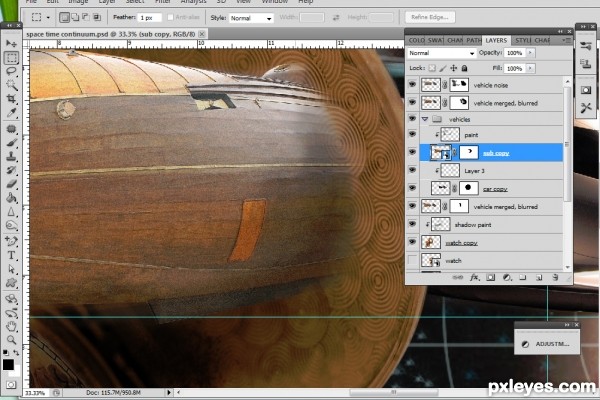Open the Adjustments collapsed panel

tap(547, 344)
